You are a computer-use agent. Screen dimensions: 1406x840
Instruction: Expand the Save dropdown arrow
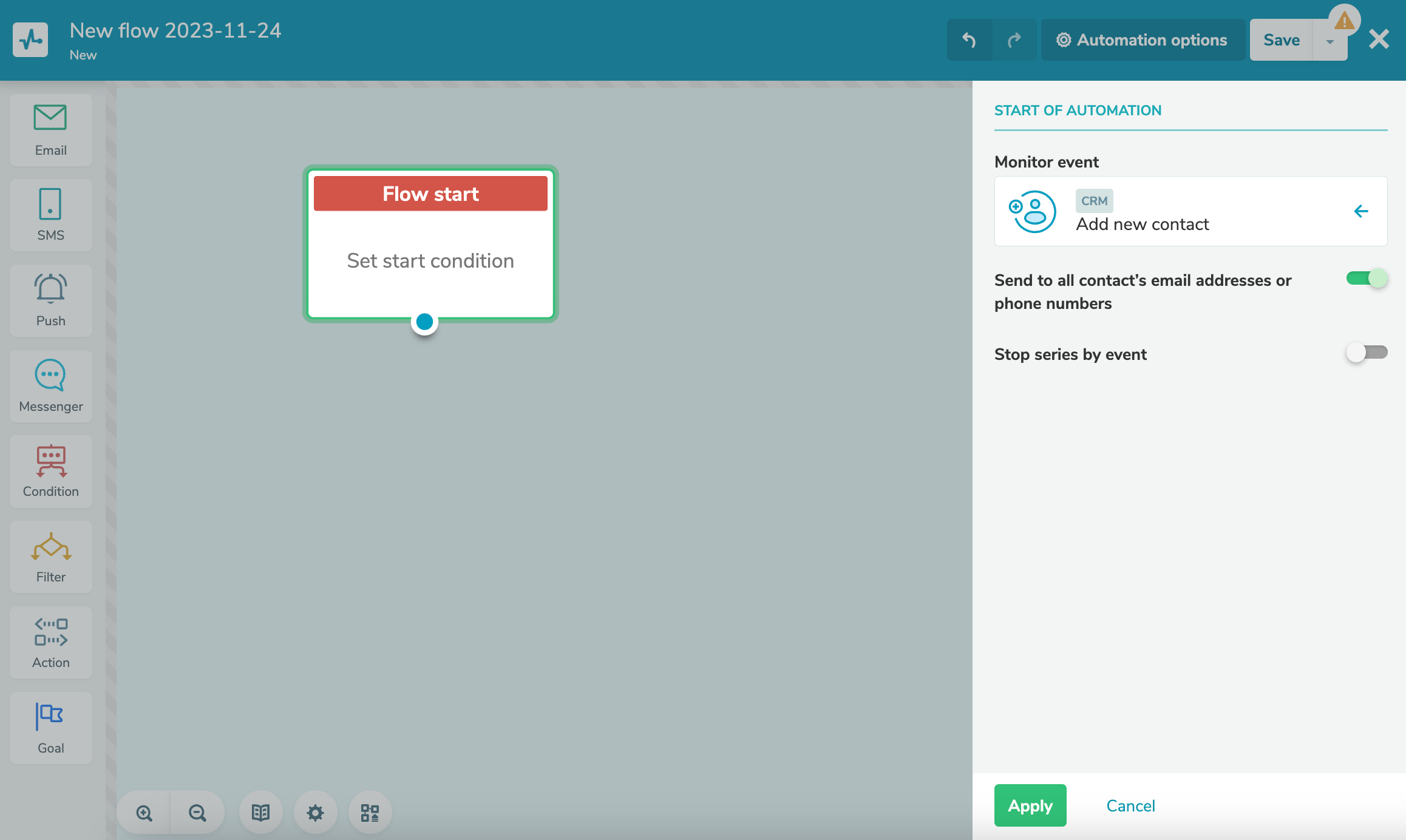tap(1330, 41)
